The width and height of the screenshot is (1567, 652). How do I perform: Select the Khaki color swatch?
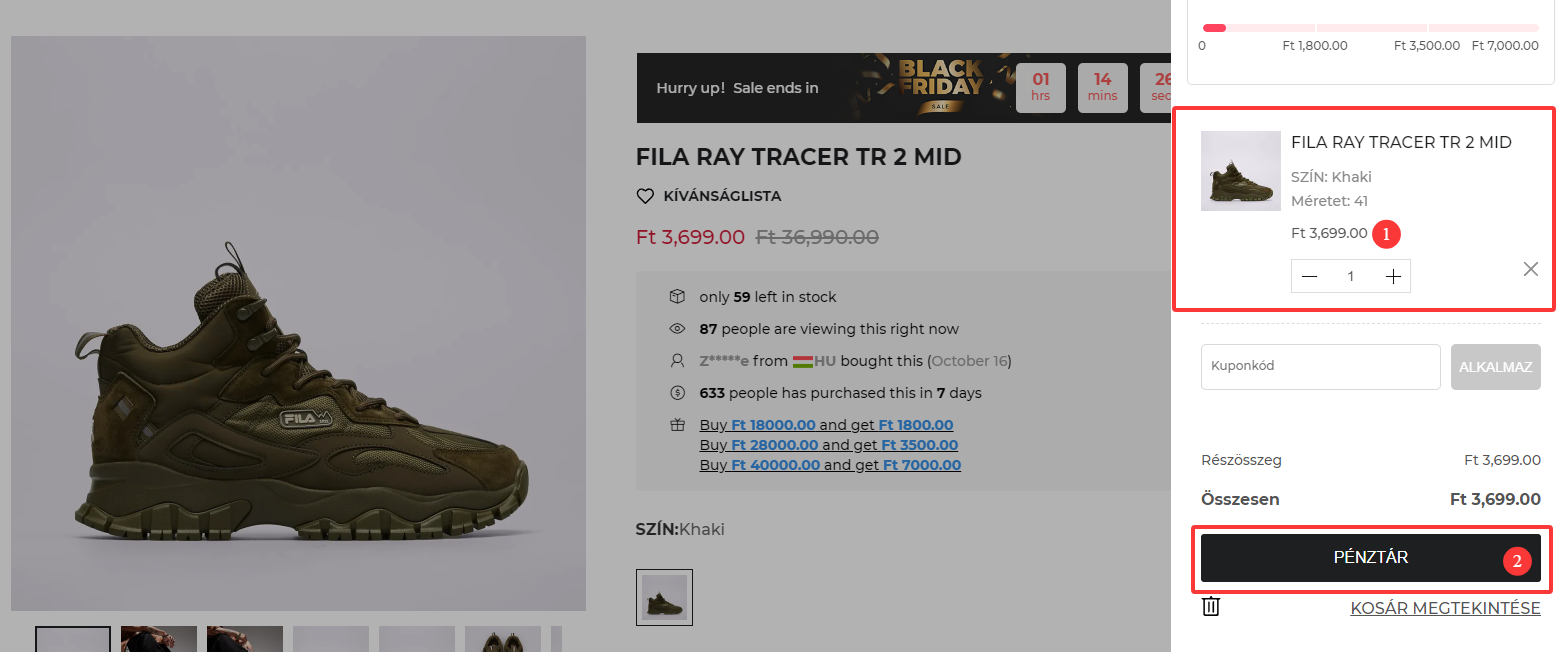(x=664, y=597)
